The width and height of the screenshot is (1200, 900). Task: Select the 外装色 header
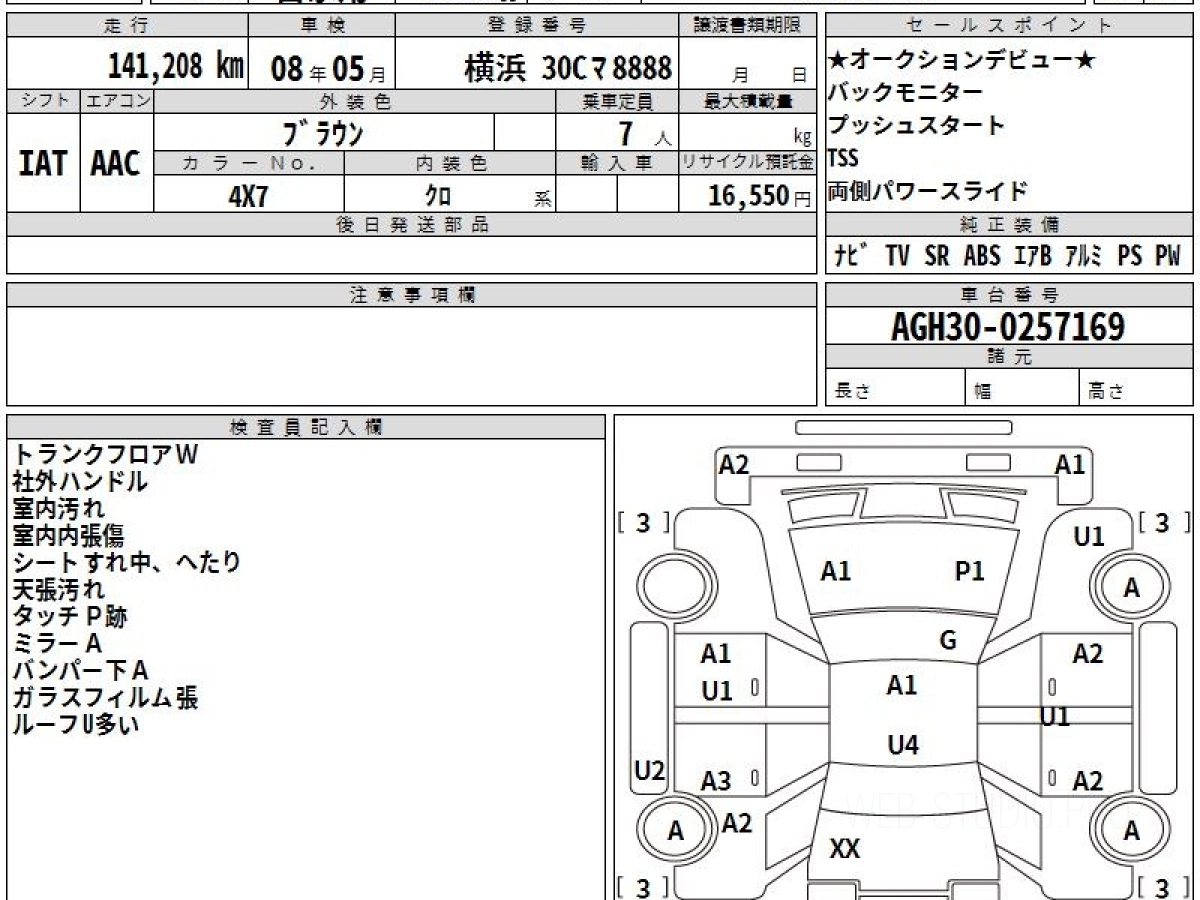355,101
